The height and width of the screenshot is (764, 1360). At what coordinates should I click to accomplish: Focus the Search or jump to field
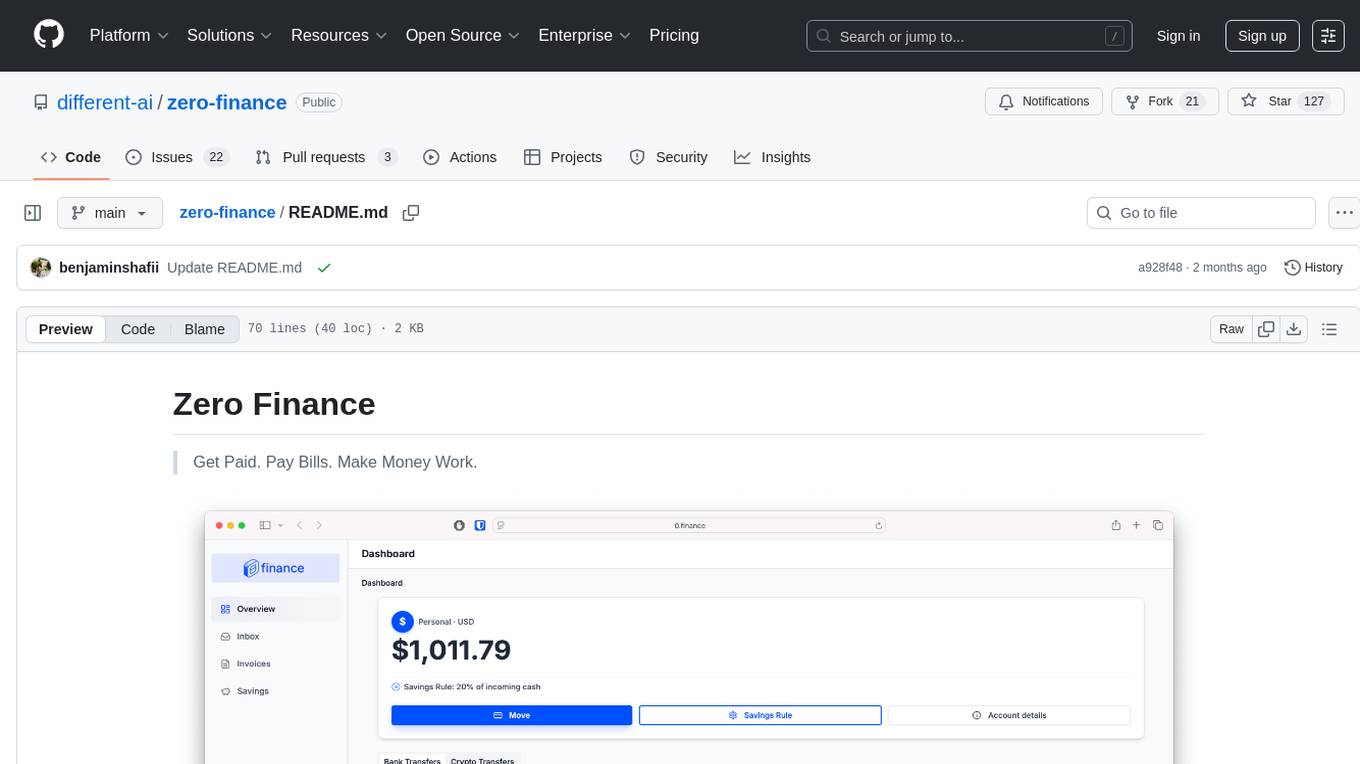point(969,36)
